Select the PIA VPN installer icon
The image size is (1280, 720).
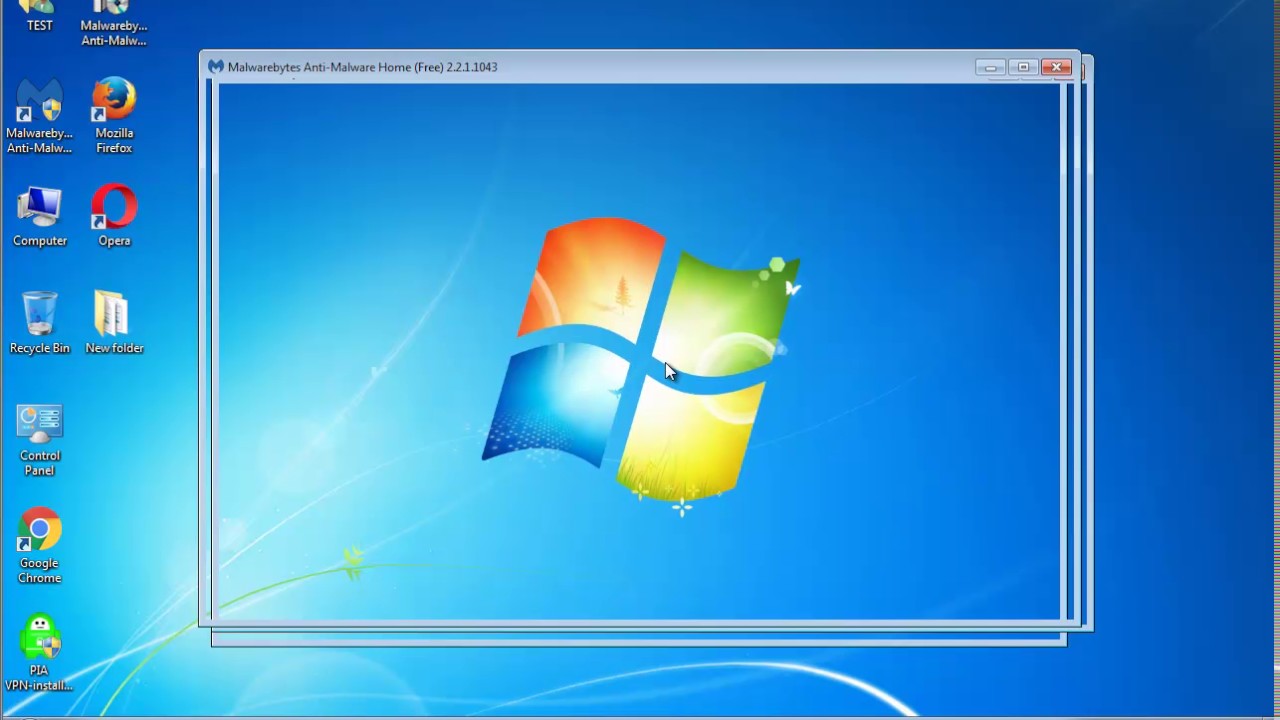click(x=39, y=654)
